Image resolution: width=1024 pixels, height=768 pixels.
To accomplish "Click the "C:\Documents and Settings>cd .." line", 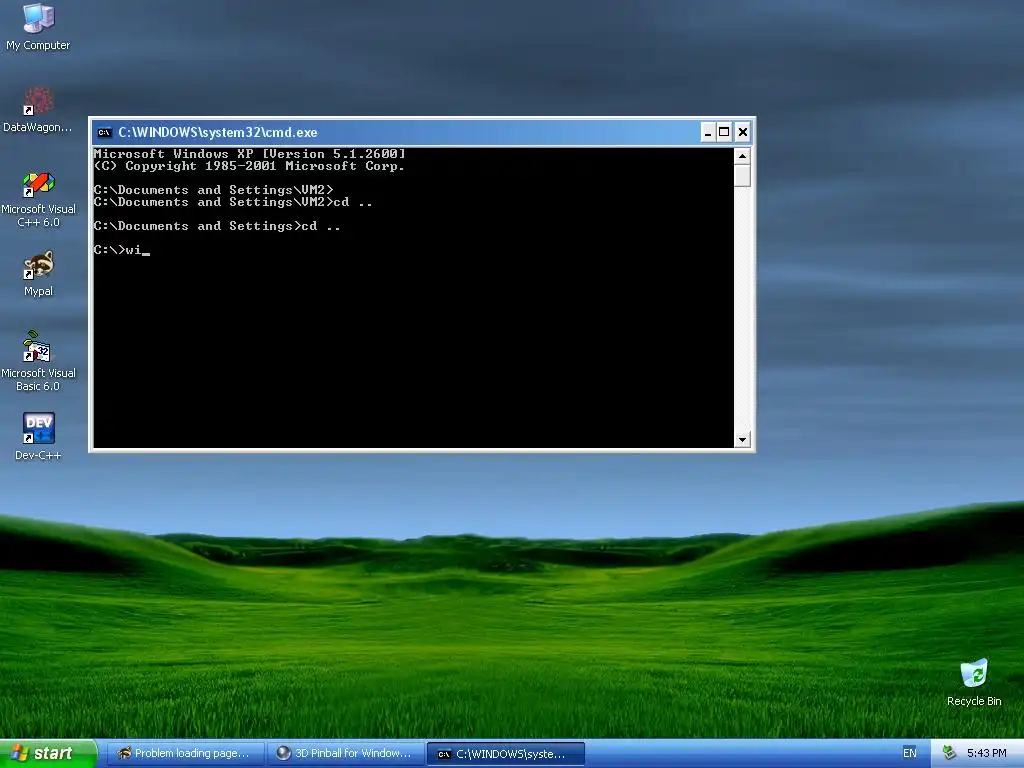I will (x=217, y=226).
